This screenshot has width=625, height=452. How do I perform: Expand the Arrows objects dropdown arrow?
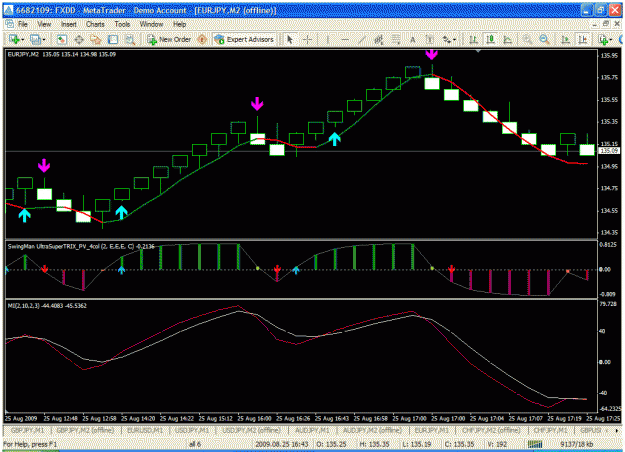point(454,39)
